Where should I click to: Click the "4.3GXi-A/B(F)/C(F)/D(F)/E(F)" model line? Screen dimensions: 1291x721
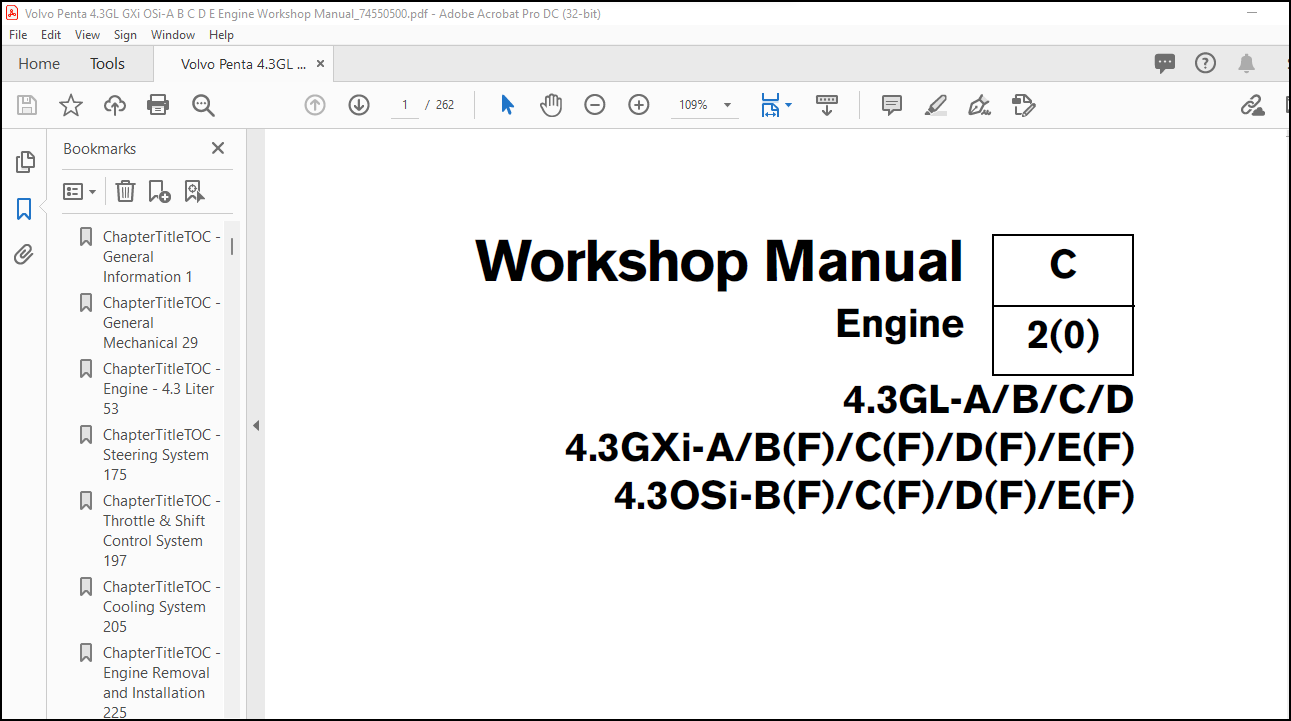(850, 448)
